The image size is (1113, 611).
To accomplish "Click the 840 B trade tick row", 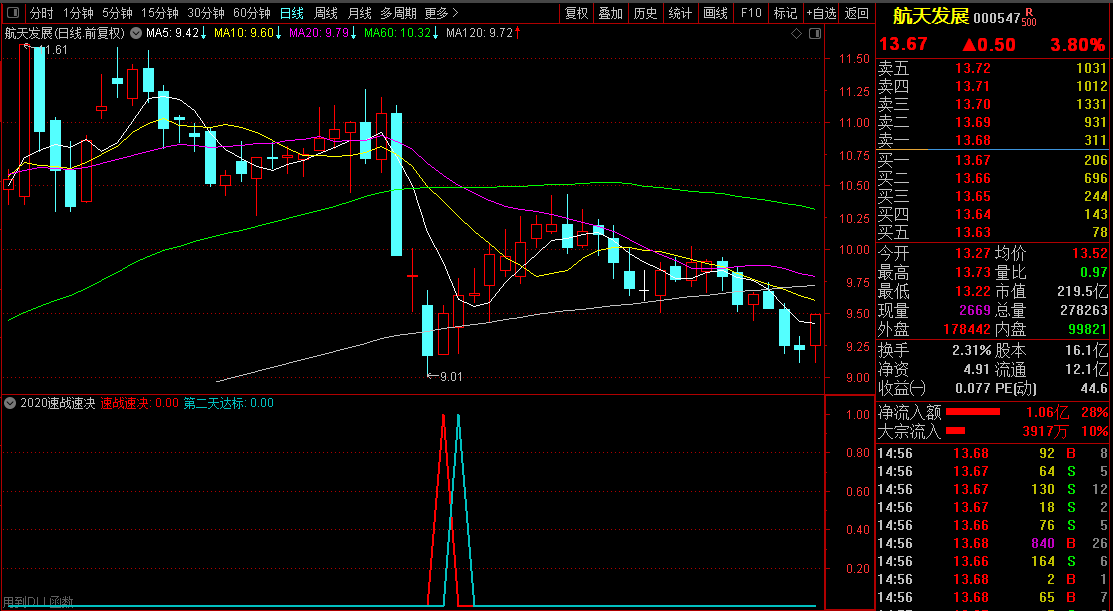I will [x=993, y=544].
